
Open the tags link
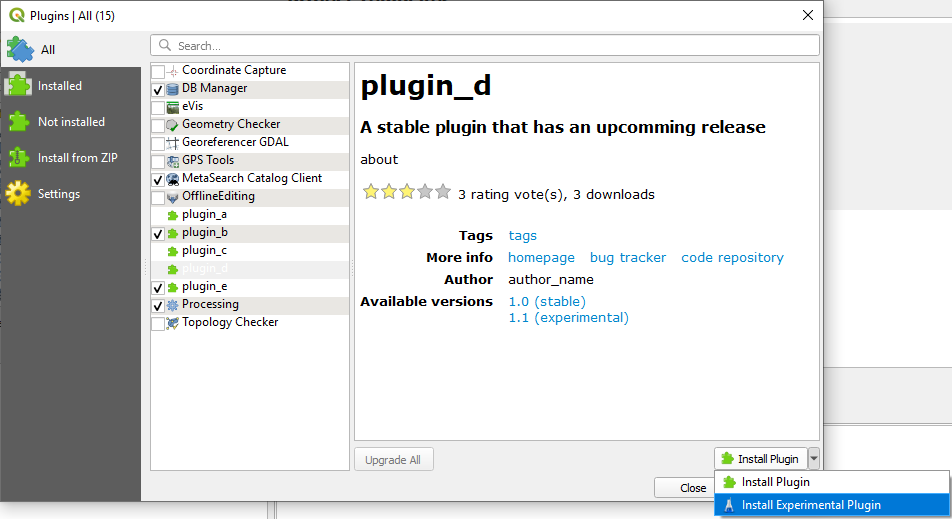click(x=523, y=236)
